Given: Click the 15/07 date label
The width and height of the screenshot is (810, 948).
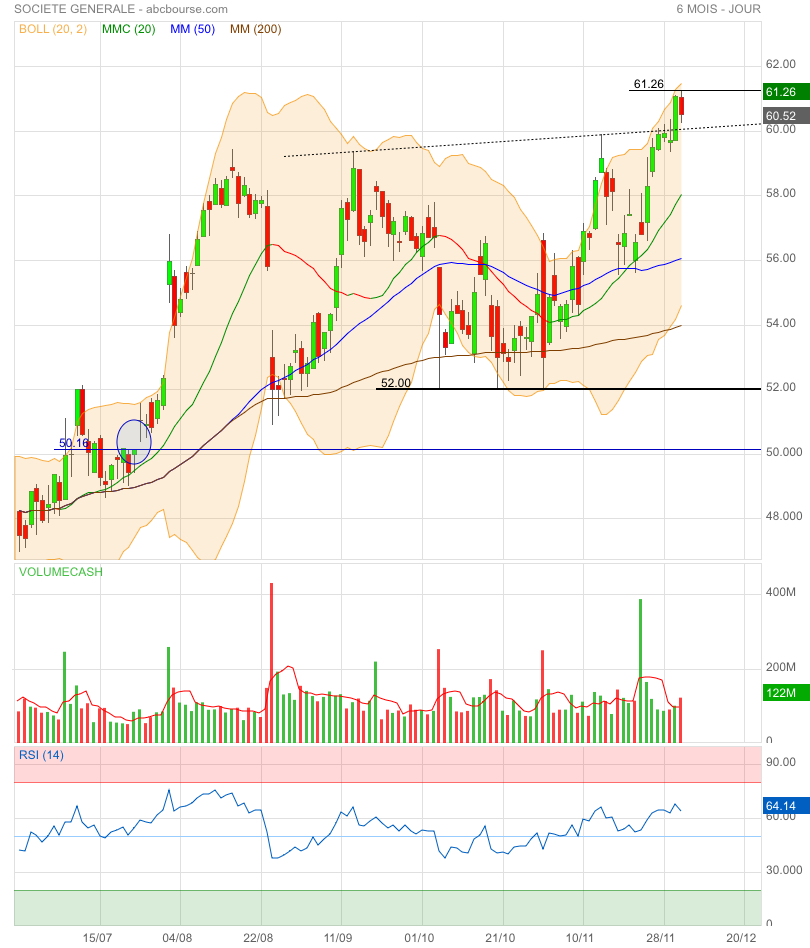Looking at the screenshot, I should 97,938.
